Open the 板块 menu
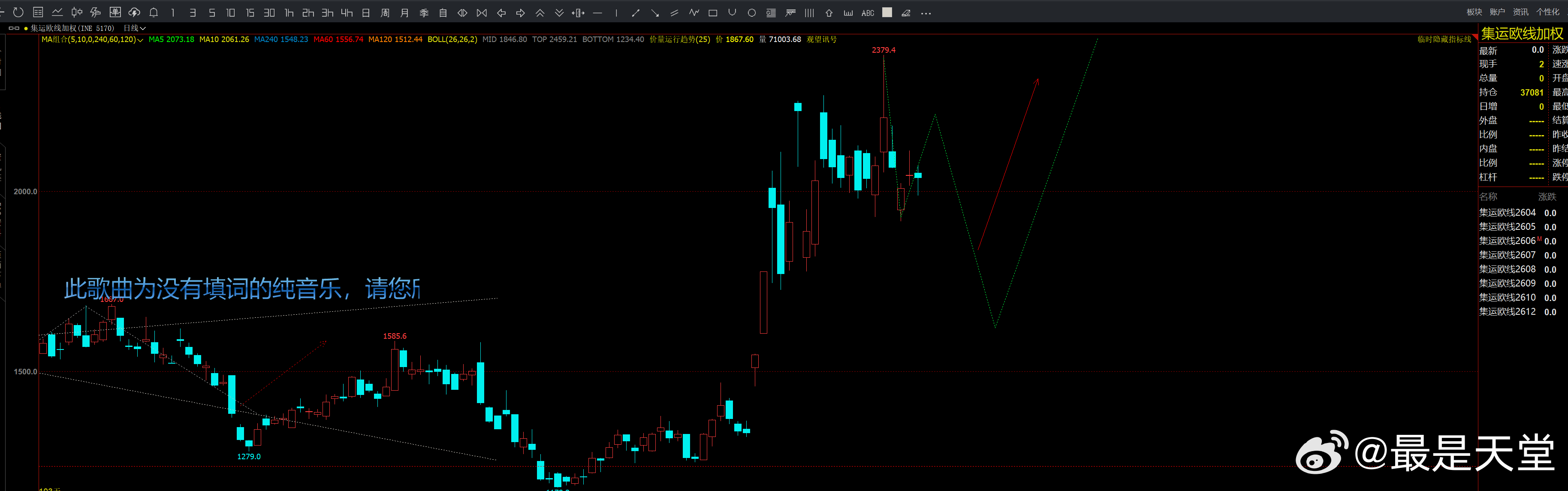 point(1474,12)
